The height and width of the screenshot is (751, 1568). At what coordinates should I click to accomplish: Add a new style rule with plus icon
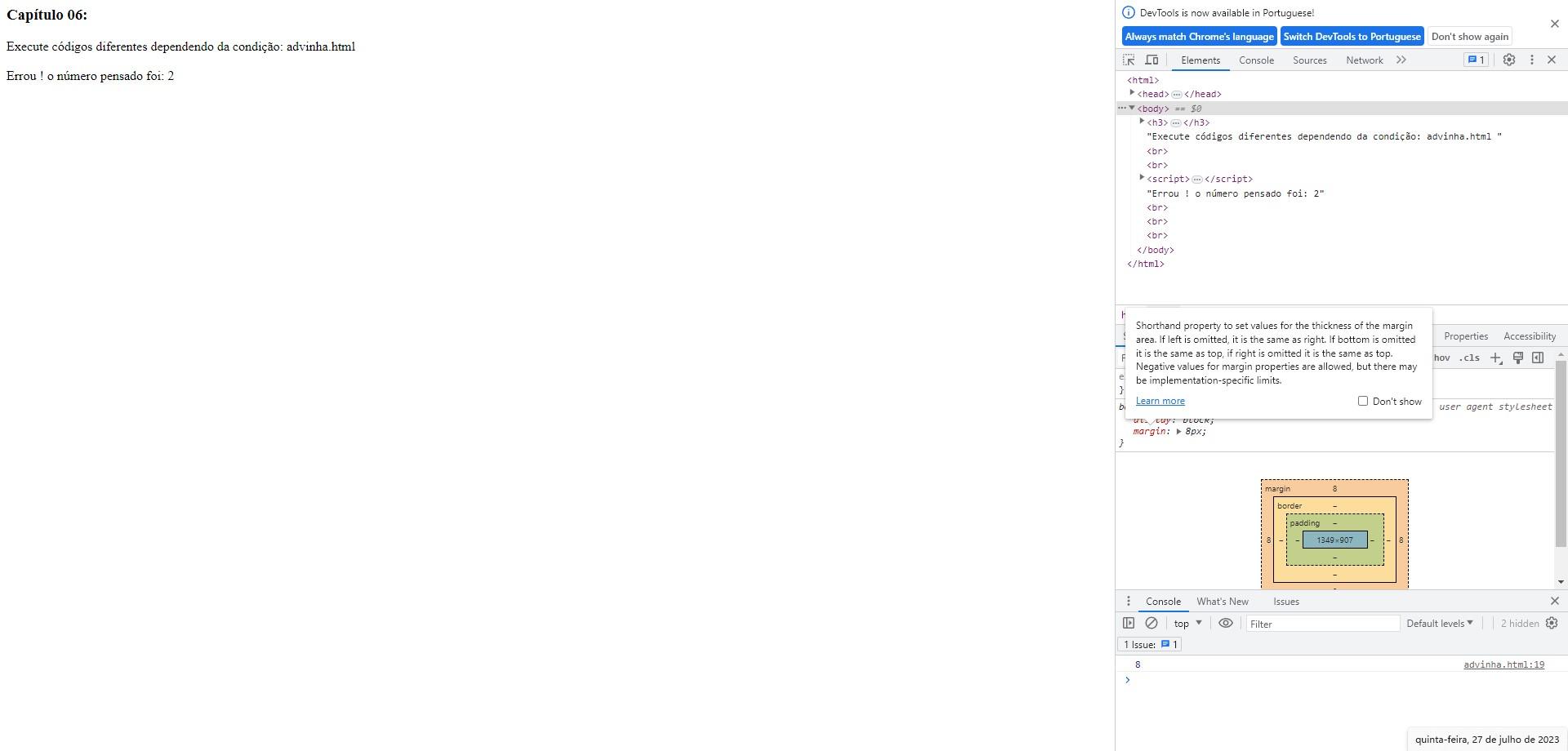pos(1496,358)
